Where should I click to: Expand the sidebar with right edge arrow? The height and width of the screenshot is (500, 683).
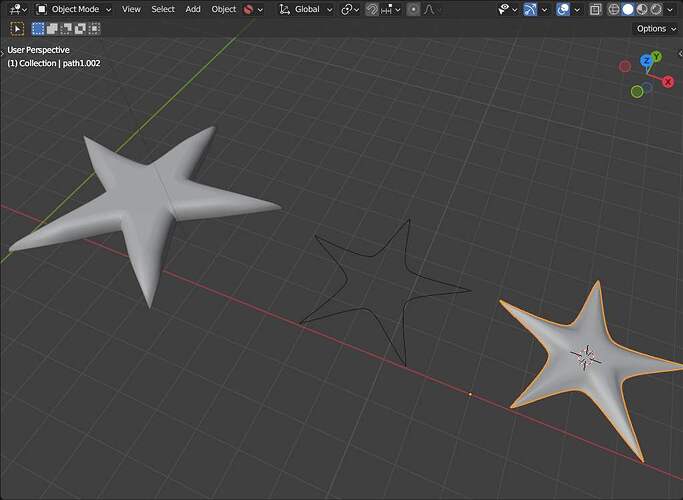coord(680,54)
